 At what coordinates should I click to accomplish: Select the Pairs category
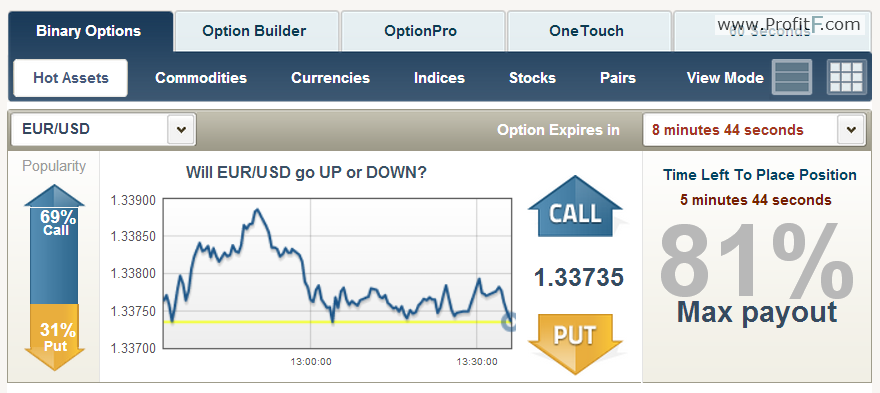[x=618, y=77]
